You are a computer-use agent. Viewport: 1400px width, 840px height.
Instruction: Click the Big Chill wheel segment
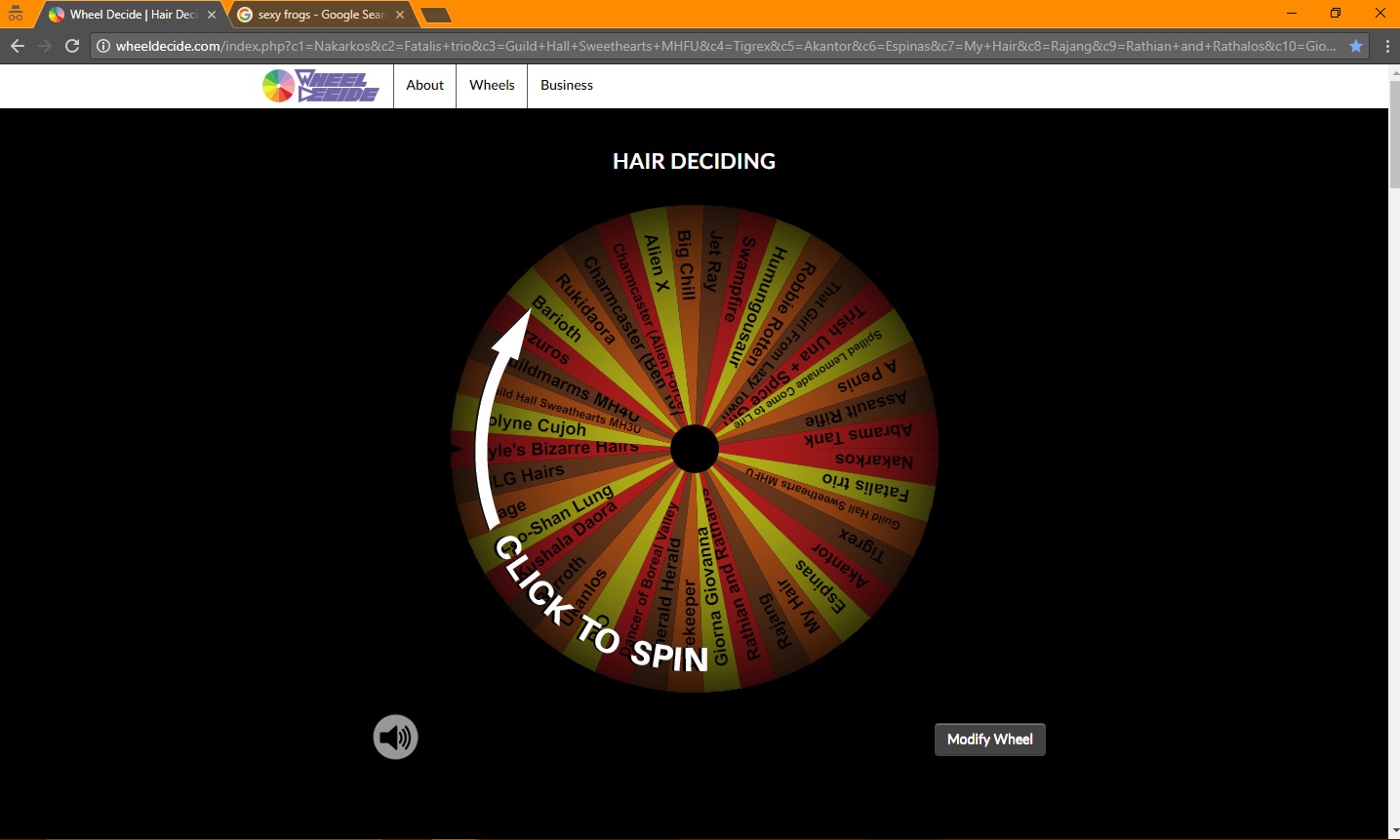(685, 268)
